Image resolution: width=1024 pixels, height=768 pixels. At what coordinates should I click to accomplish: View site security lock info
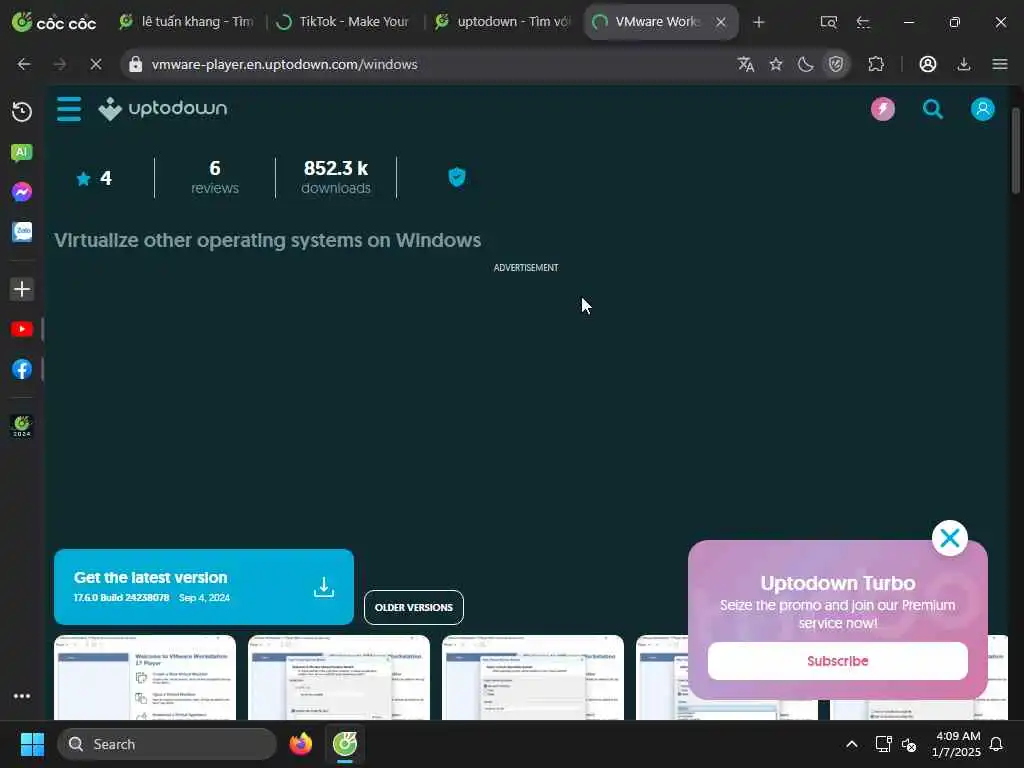(x=135, y=64)
